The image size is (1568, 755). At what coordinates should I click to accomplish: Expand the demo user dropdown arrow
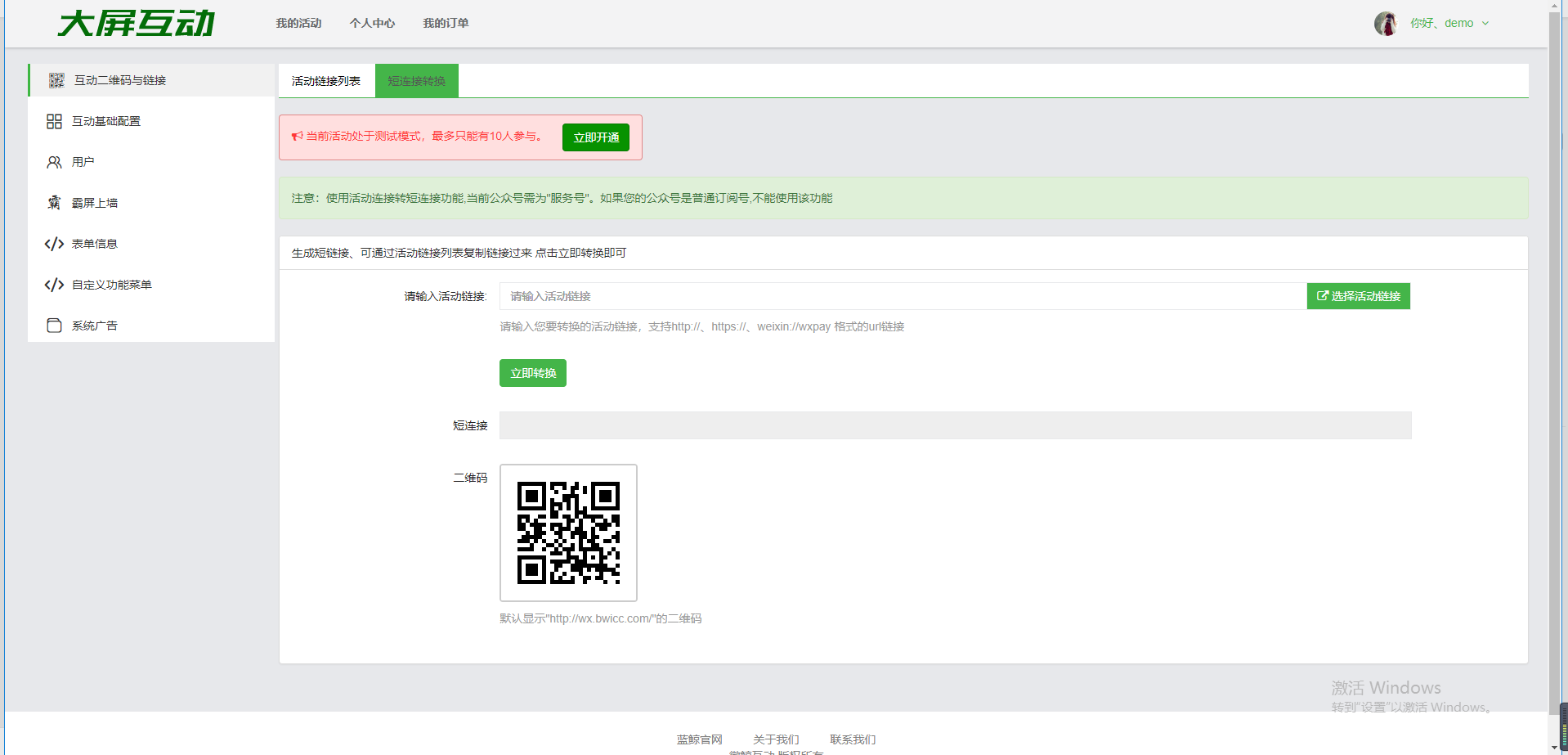point(1485,24)
